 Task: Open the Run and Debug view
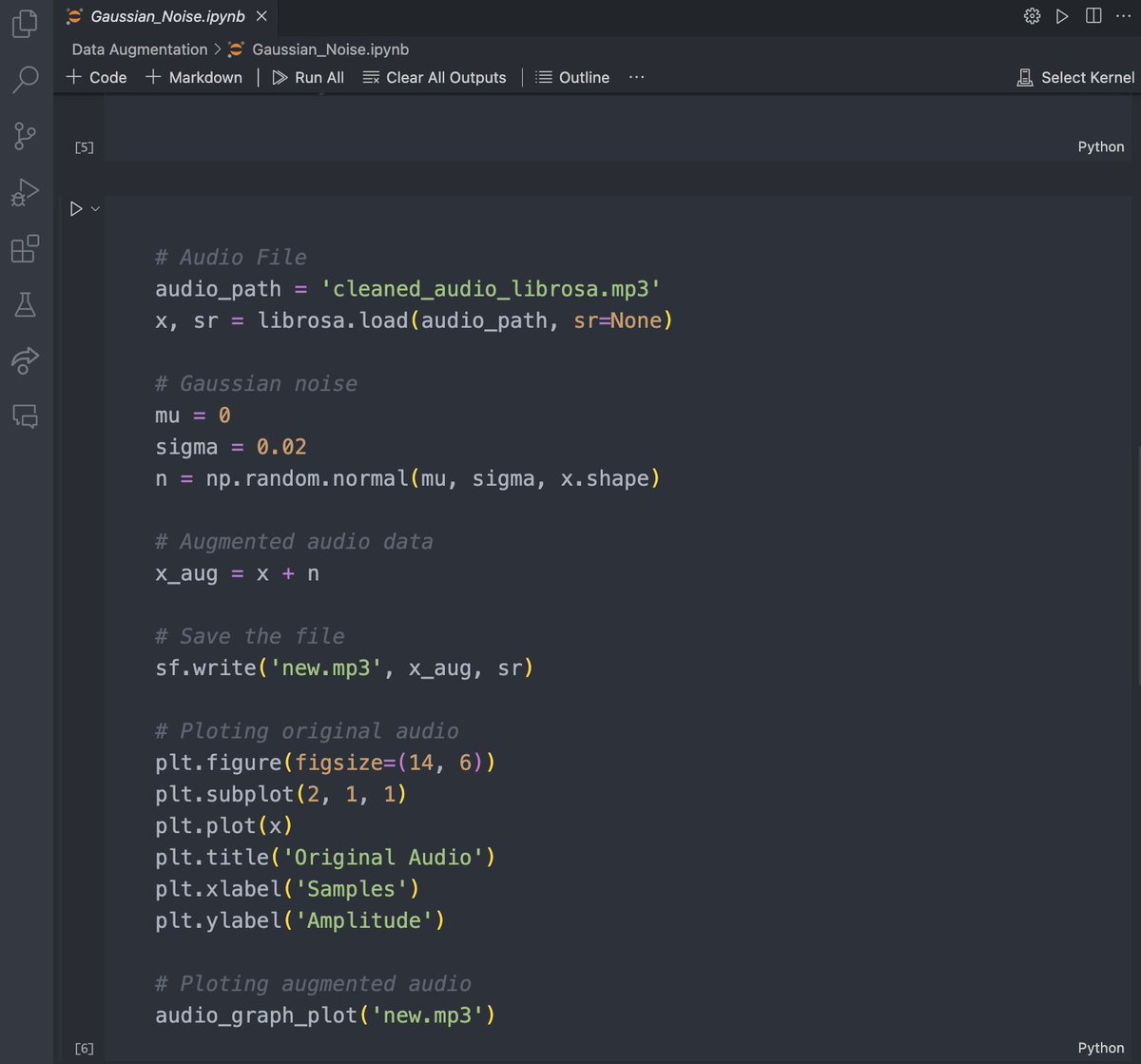coord(25,193)
